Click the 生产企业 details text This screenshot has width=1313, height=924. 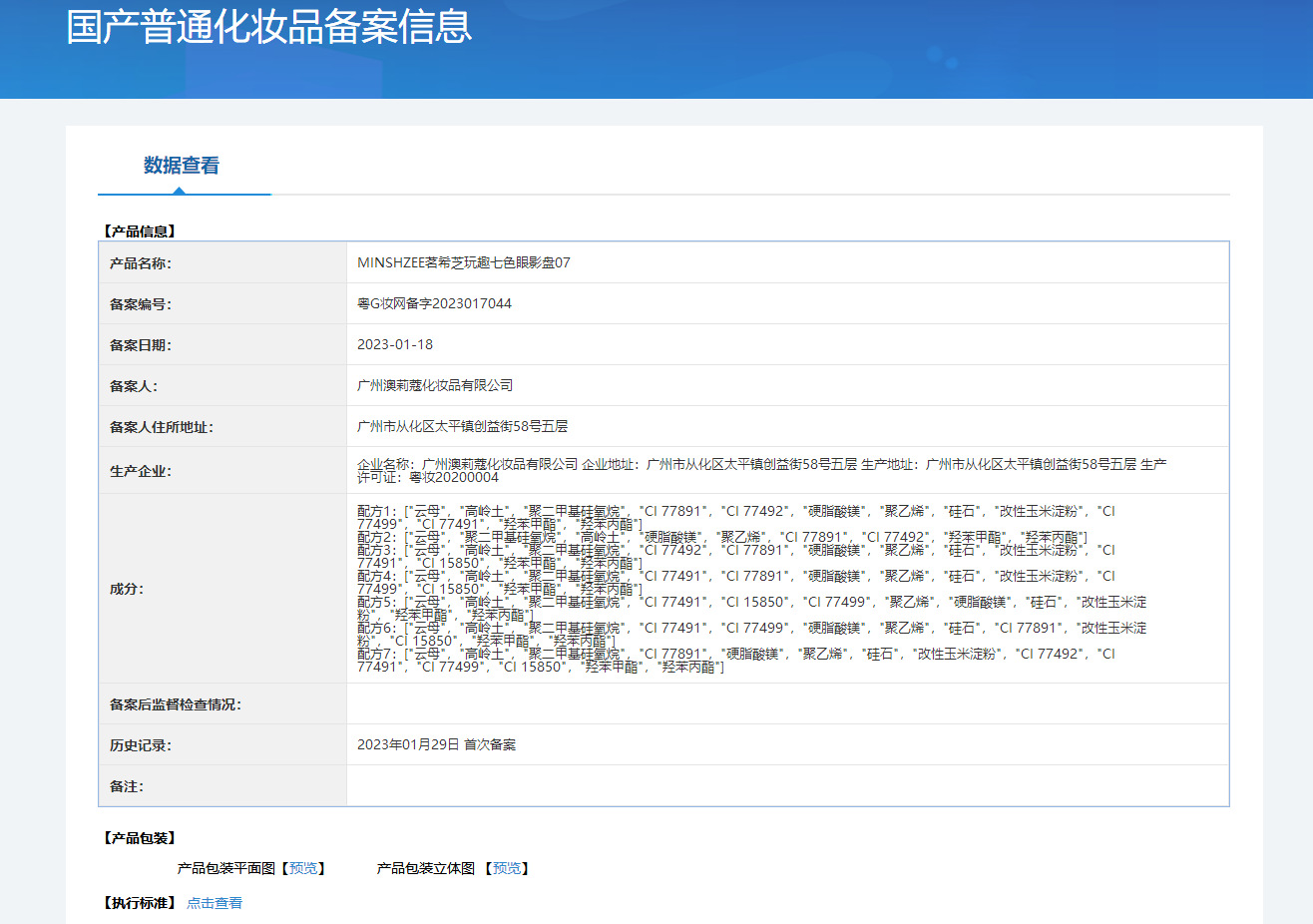(762, 470)
